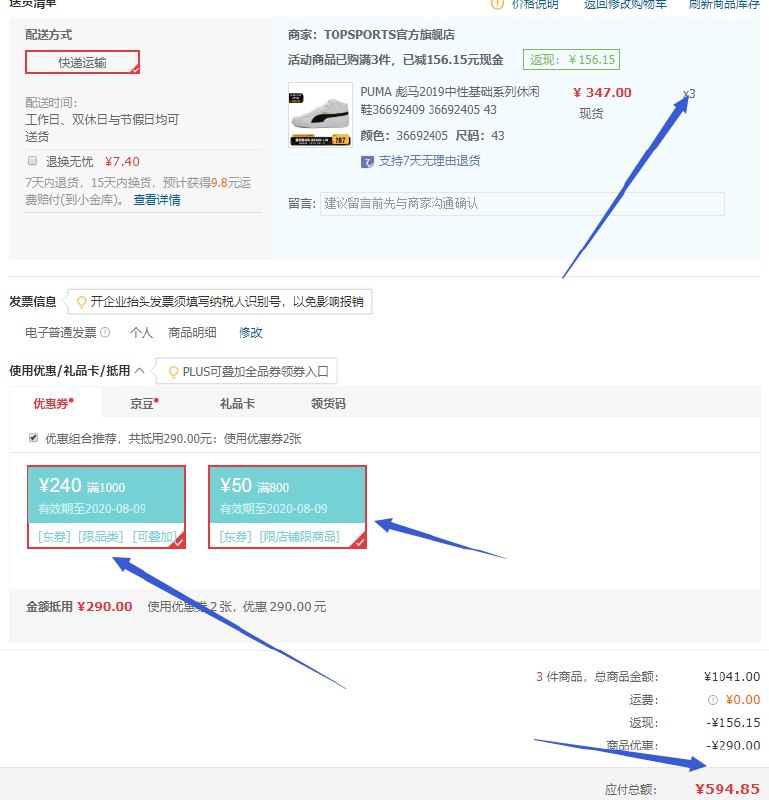
Task: Click the 返现 ¥156.15 badge
Action: [571, 60]
